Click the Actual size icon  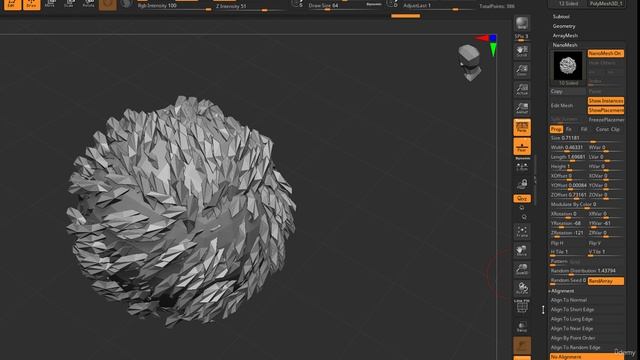[522, 89]
